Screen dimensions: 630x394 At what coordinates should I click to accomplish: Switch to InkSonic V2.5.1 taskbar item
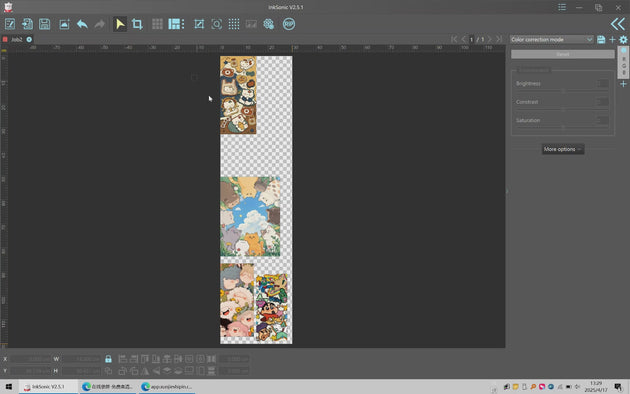tap(48, 387)
